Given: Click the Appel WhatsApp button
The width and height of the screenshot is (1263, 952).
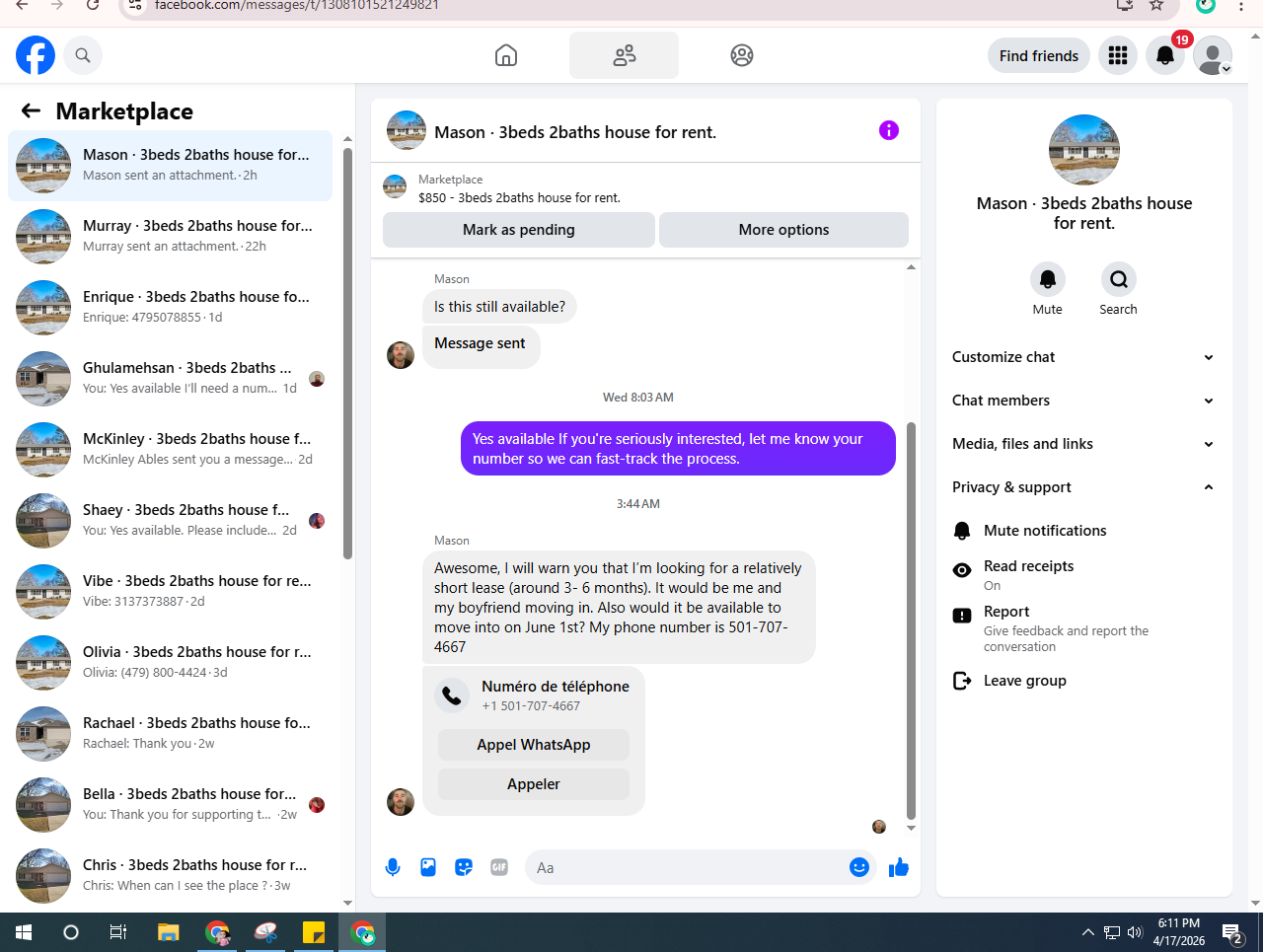Looking at the screenshot, I should point(534,745).
